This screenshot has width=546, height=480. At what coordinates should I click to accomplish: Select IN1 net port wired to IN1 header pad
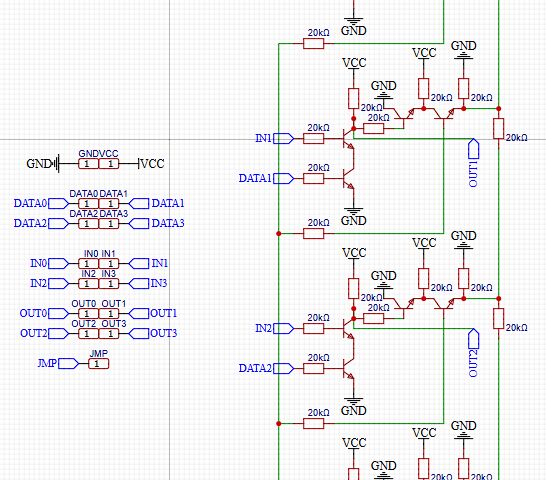[139, 263]
